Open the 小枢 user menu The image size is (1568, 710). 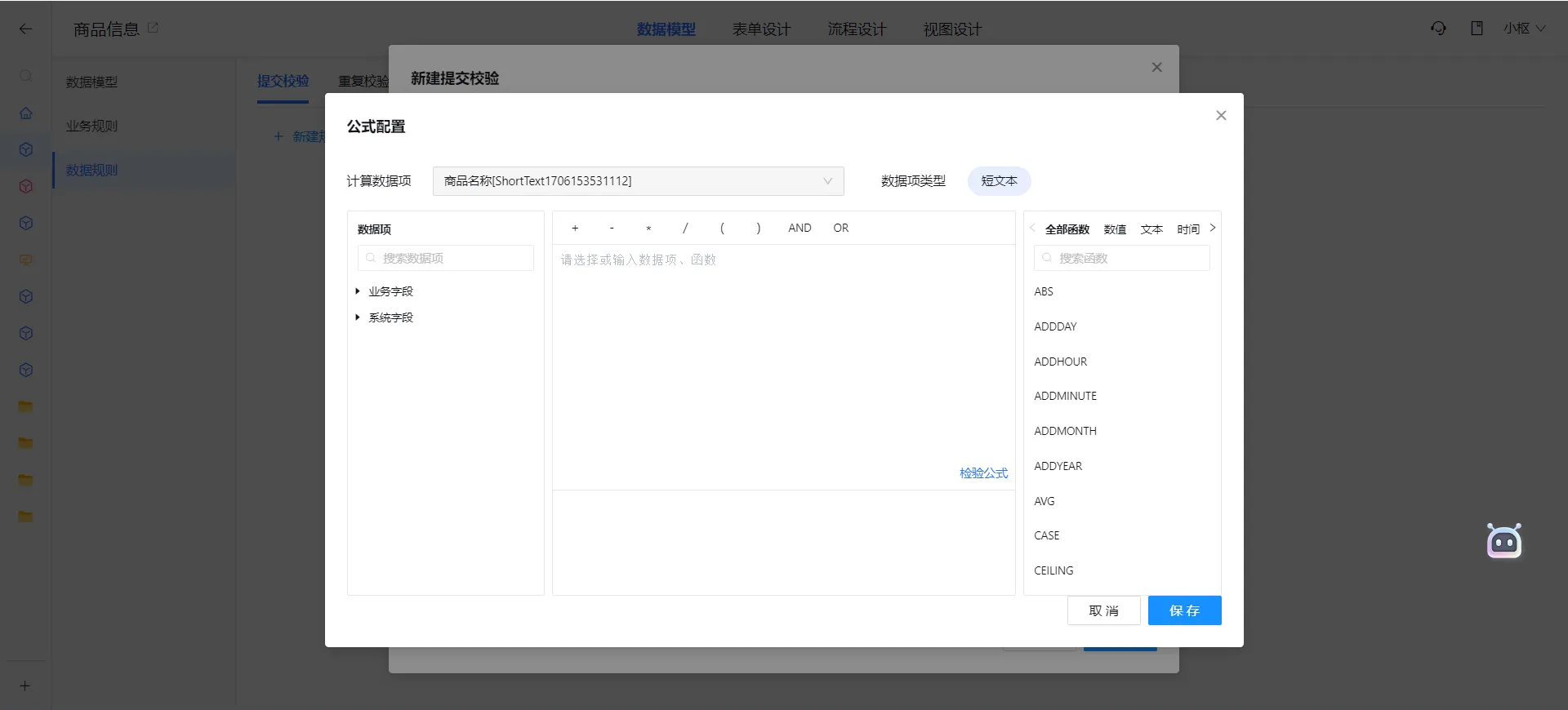click(1524, 29)
